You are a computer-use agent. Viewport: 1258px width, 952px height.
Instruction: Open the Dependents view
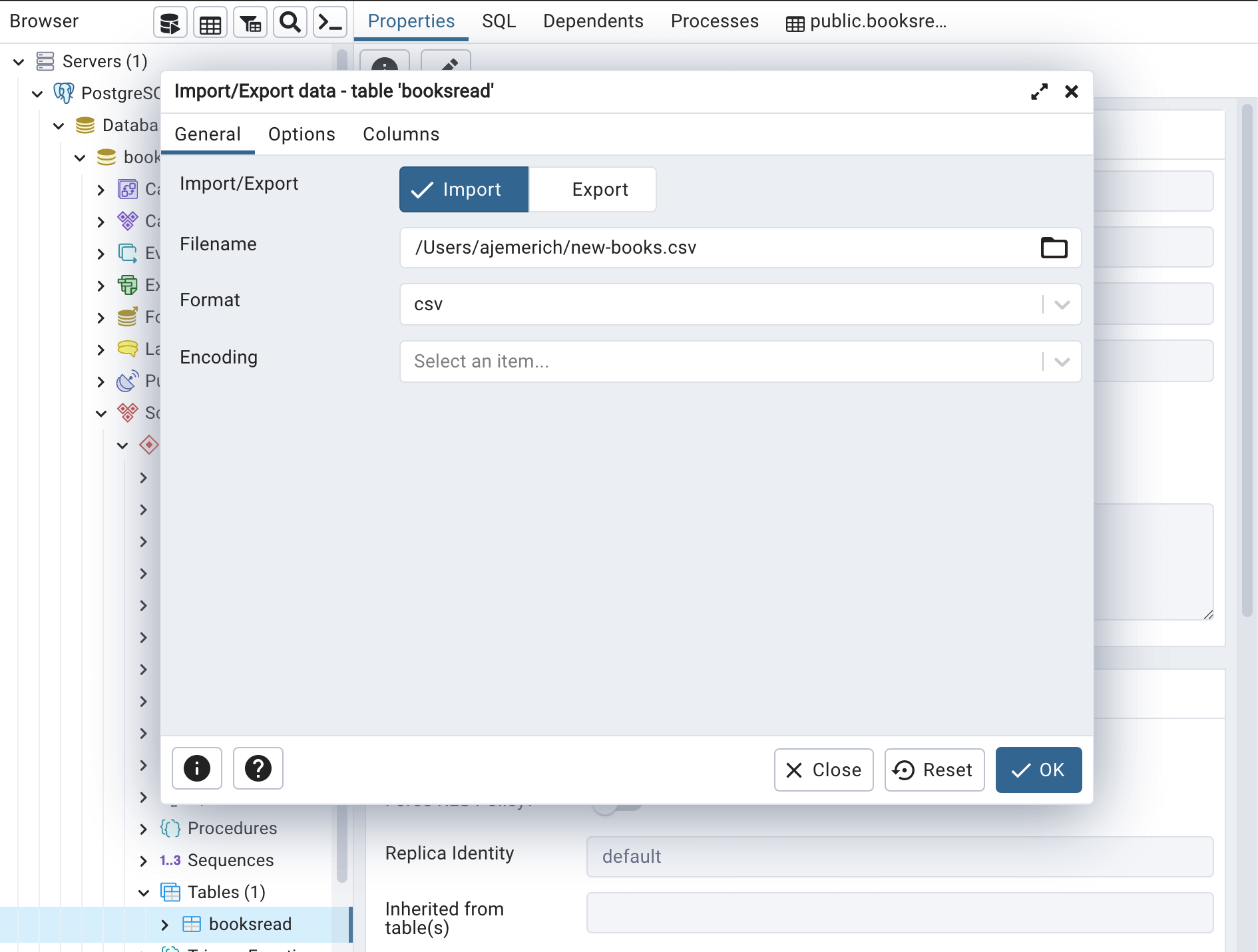pos(592,21)
